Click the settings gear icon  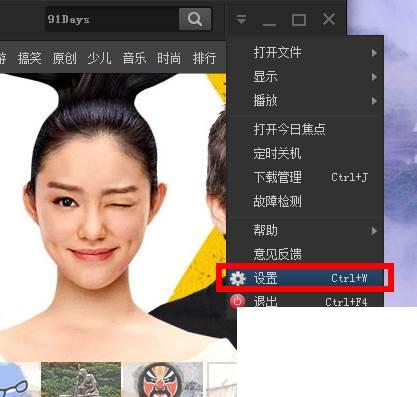(237, 278)
